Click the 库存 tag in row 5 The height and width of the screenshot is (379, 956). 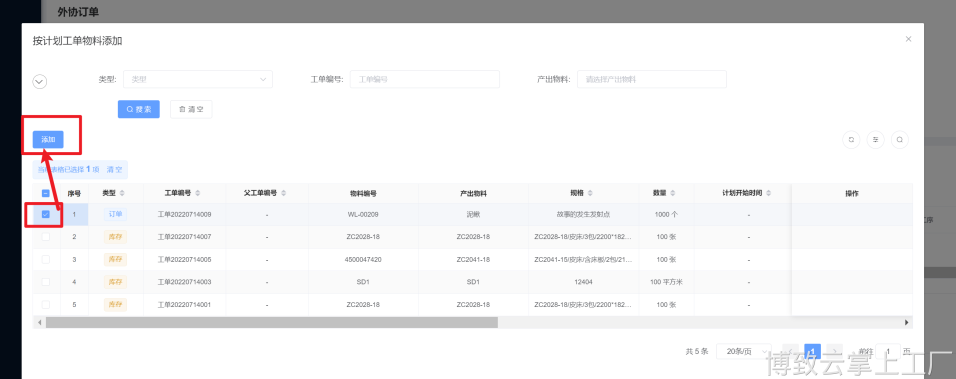(115, 305)
